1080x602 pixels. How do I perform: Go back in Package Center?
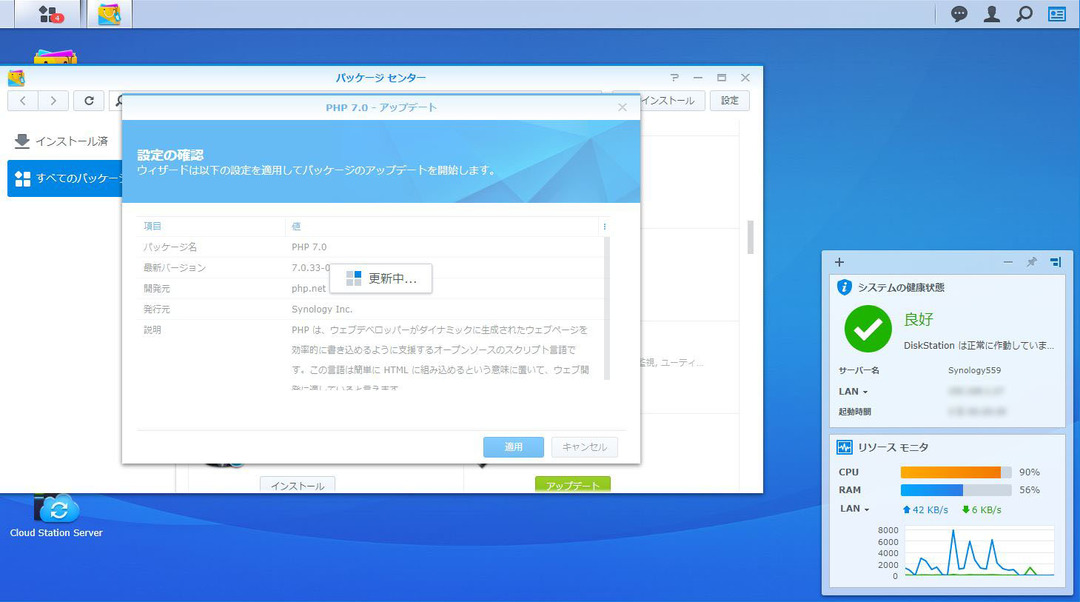point(23,101)
